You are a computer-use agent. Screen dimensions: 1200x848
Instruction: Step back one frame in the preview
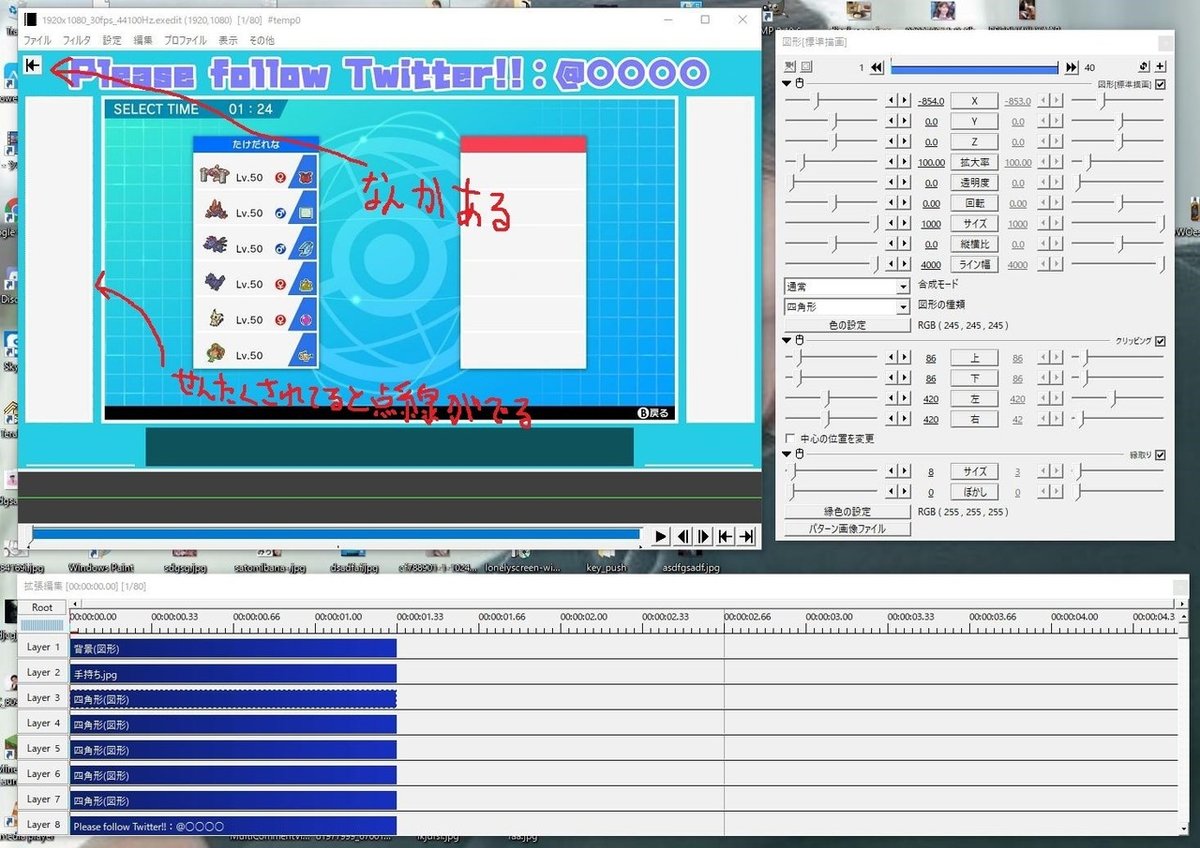tap(683, 537)
